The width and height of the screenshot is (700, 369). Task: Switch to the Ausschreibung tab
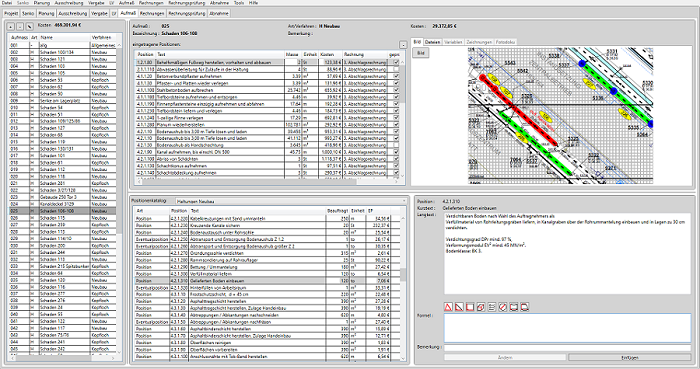click(72, 13)
